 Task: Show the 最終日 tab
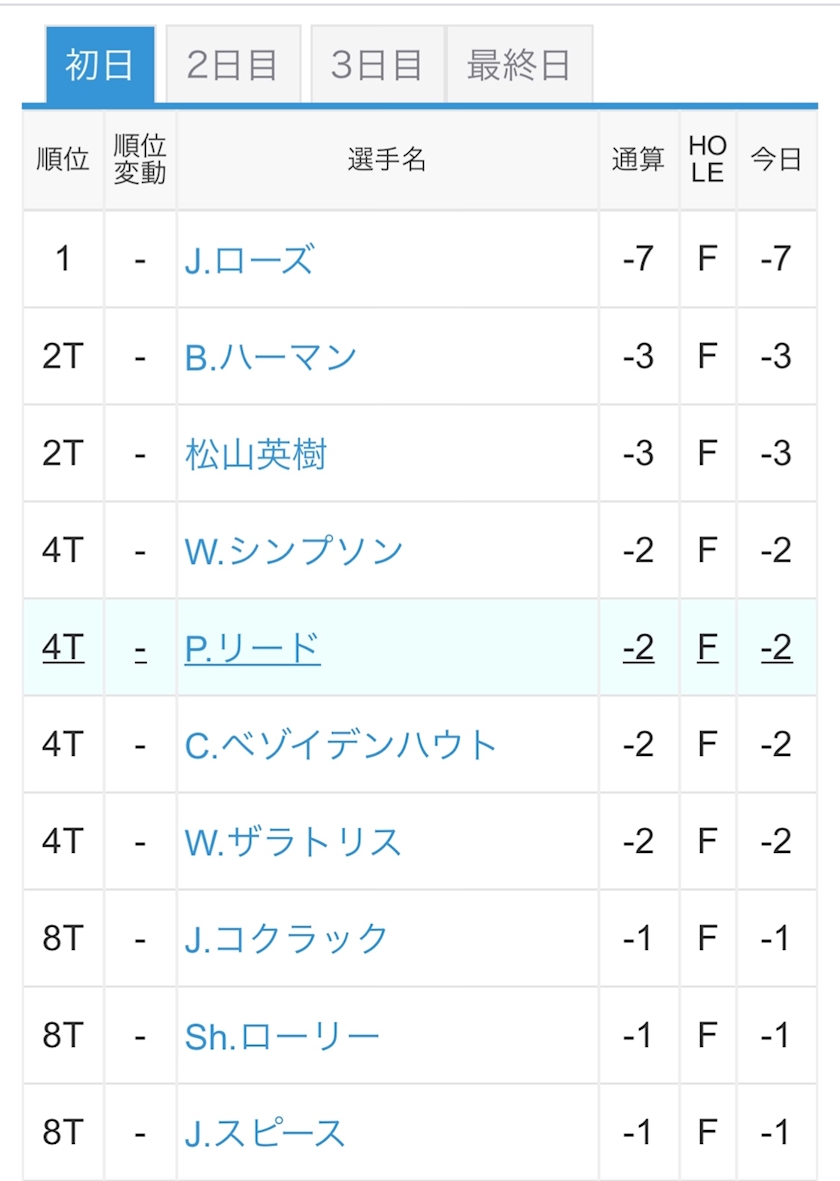tap(520, 65)
